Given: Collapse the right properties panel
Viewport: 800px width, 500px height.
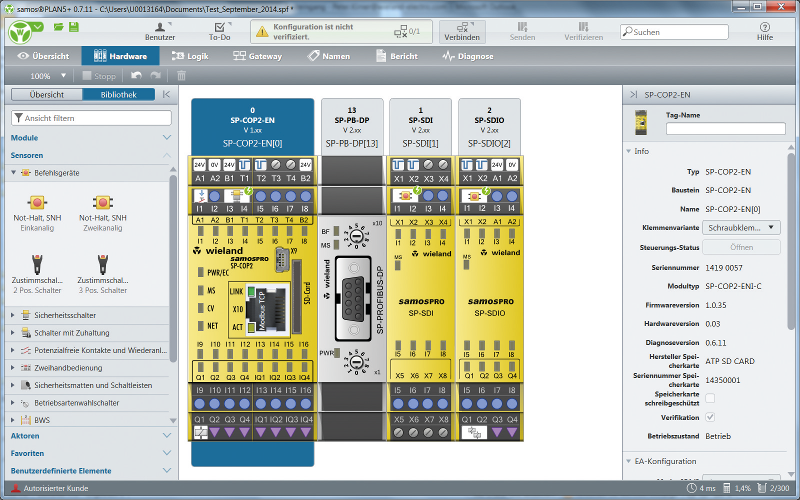Looking at the screenshot, I should (x=634, y=94).
